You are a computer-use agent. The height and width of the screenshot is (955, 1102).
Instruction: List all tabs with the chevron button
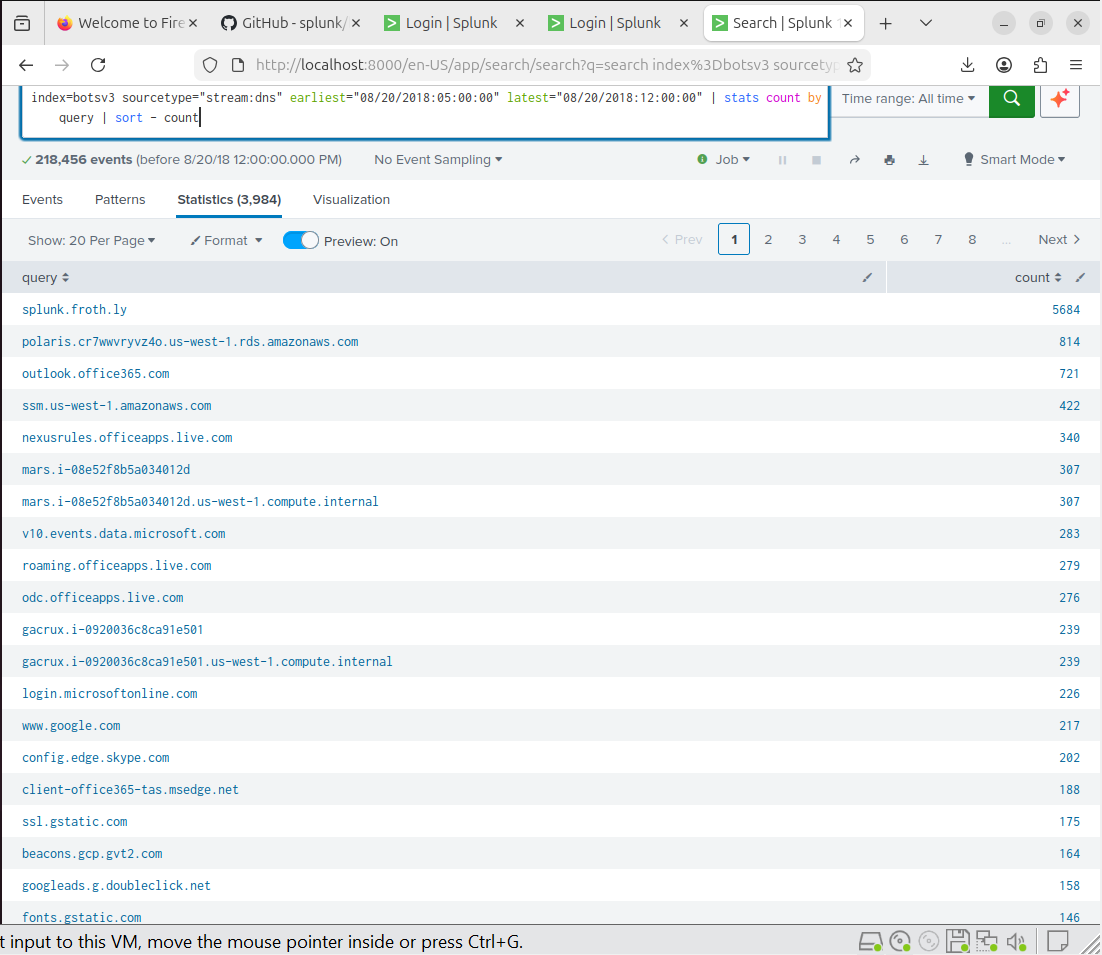coord(926,23)
